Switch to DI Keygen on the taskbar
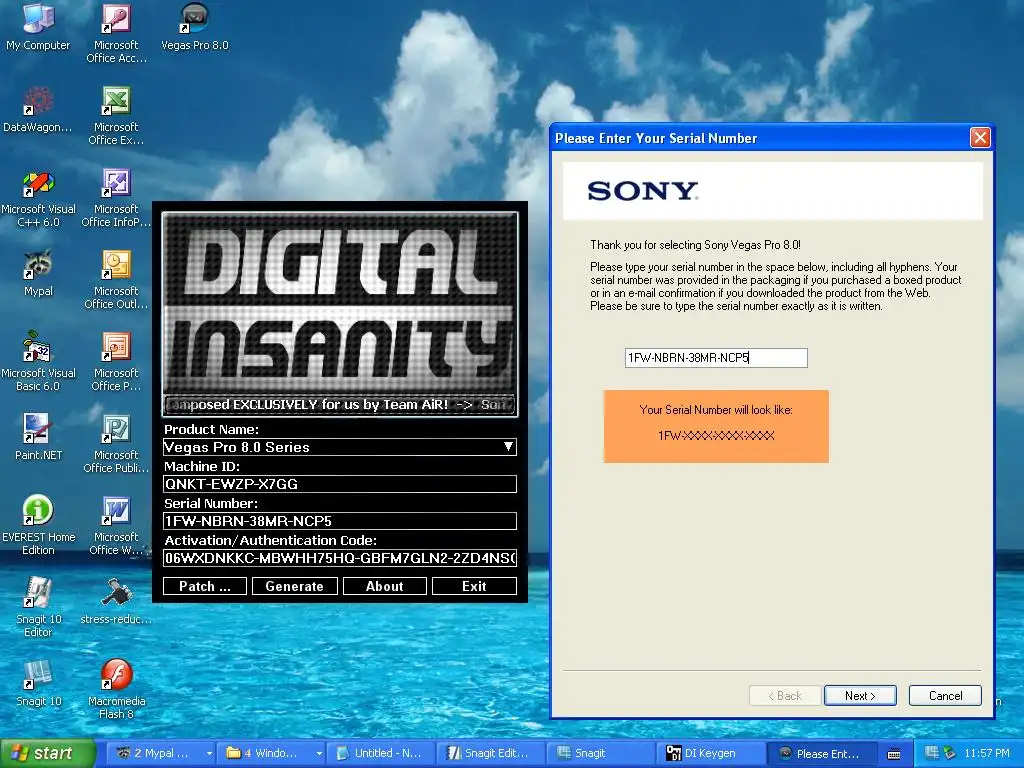1024x768 pixels. [709, 753]
